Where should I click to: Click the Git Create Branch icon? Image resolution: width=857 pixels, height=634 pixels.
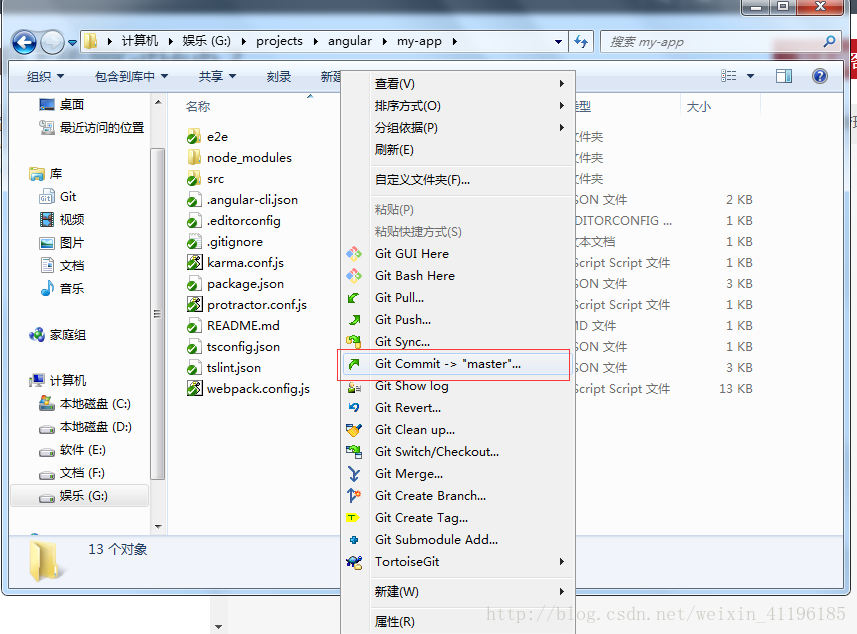point(354,496)
